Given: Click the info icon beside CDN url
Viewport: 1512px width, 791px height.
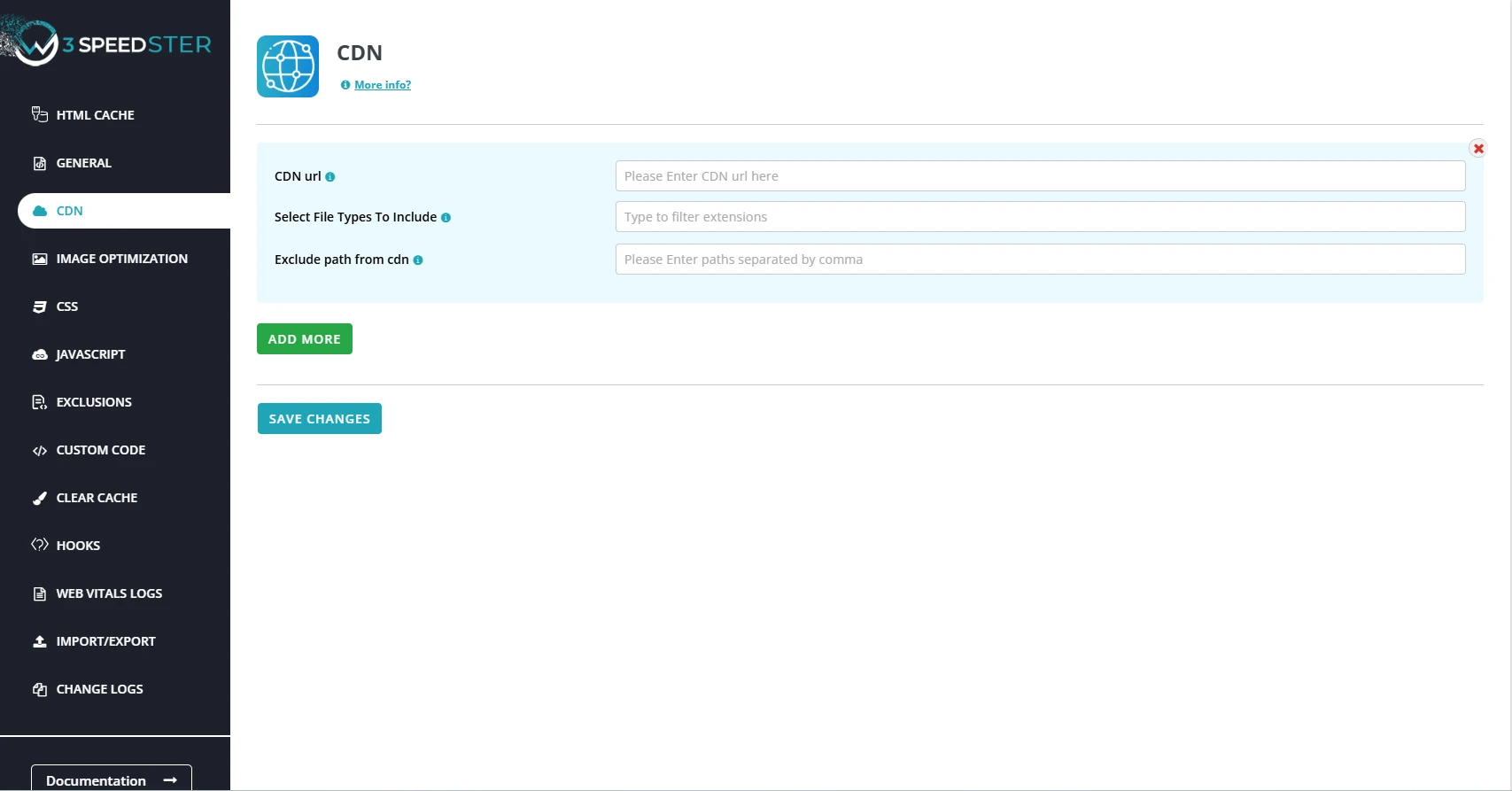Looking at the screenshot, I should pyautogui.click(x=330, y=177).
